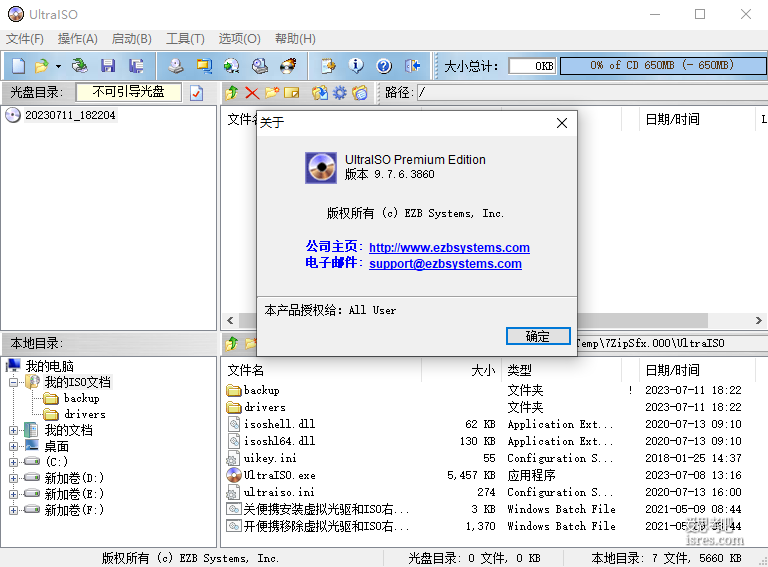Click the Open CD/DVD toolbar icon
768x567 pixels.
79,66
